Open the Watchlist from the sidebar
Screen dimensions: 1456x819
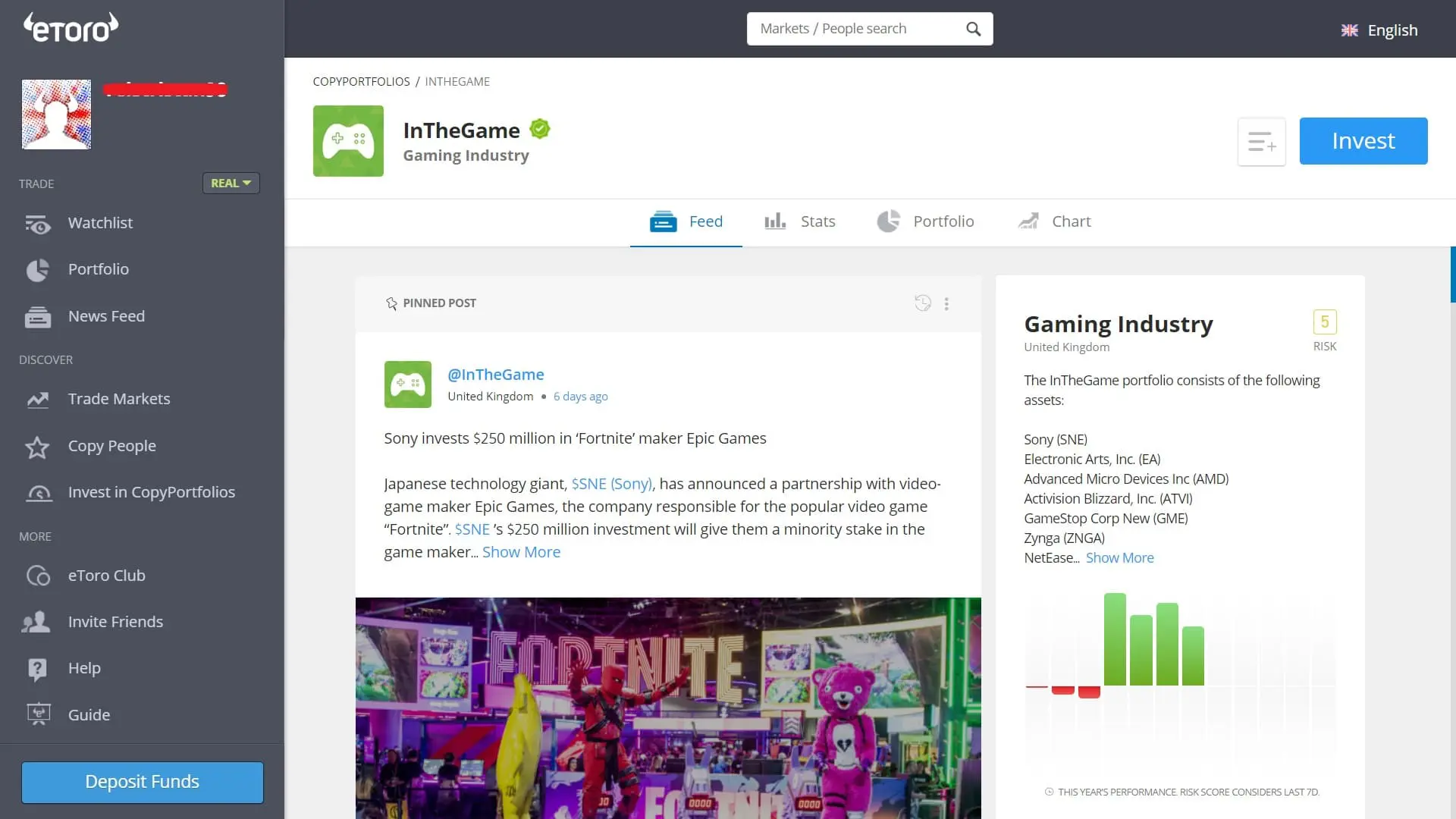(99, 222)
